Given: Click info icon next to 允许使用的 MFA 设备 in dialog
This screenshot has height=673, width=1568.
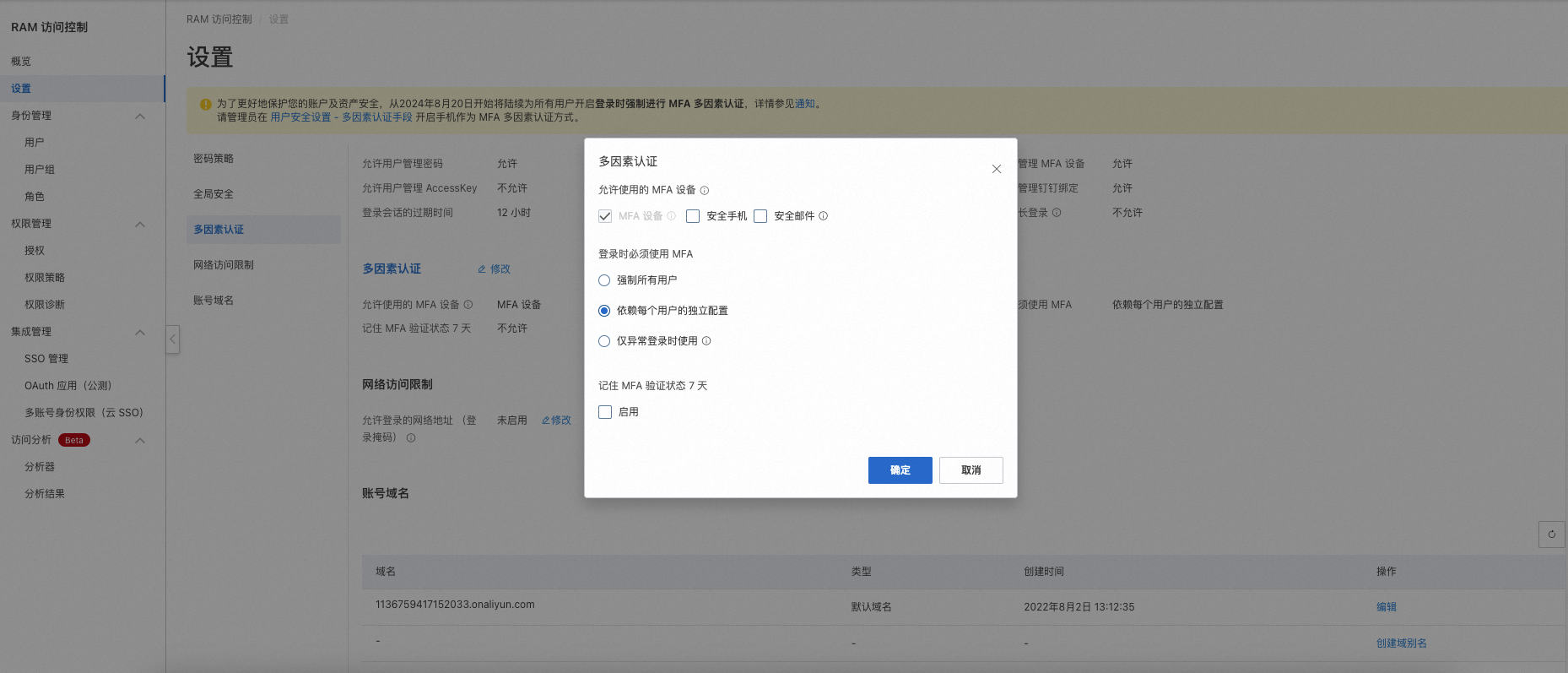Looking at the screenshot, I should [705, 191].
